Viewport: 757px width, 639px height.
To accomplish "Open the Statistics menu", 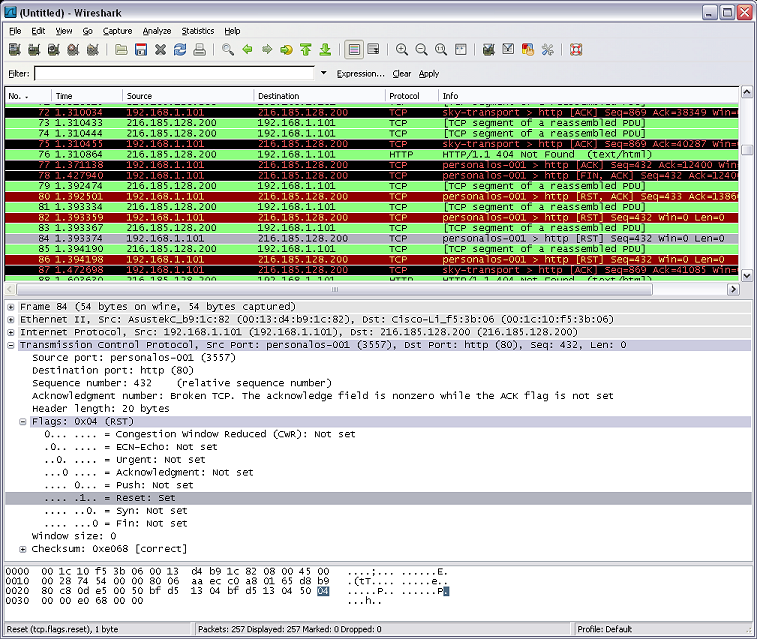I will coord(197,31).
